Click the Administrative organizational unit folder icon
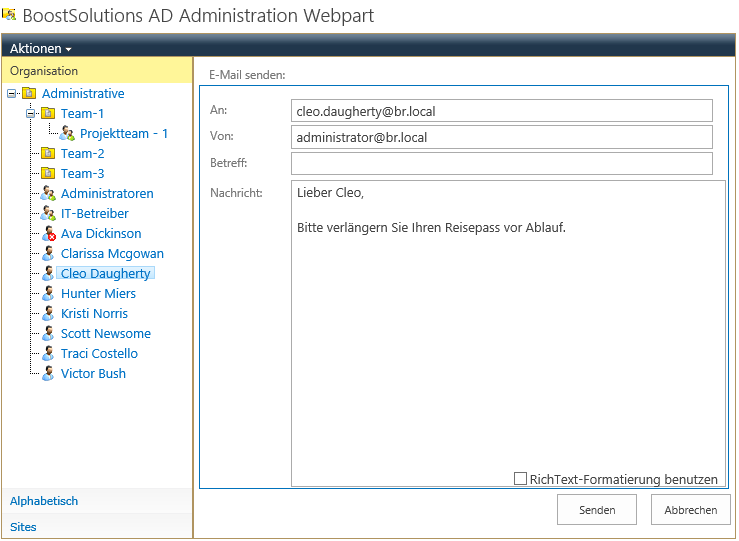Image resolution: width=739 pixels, height=541 pixels. 29,93
